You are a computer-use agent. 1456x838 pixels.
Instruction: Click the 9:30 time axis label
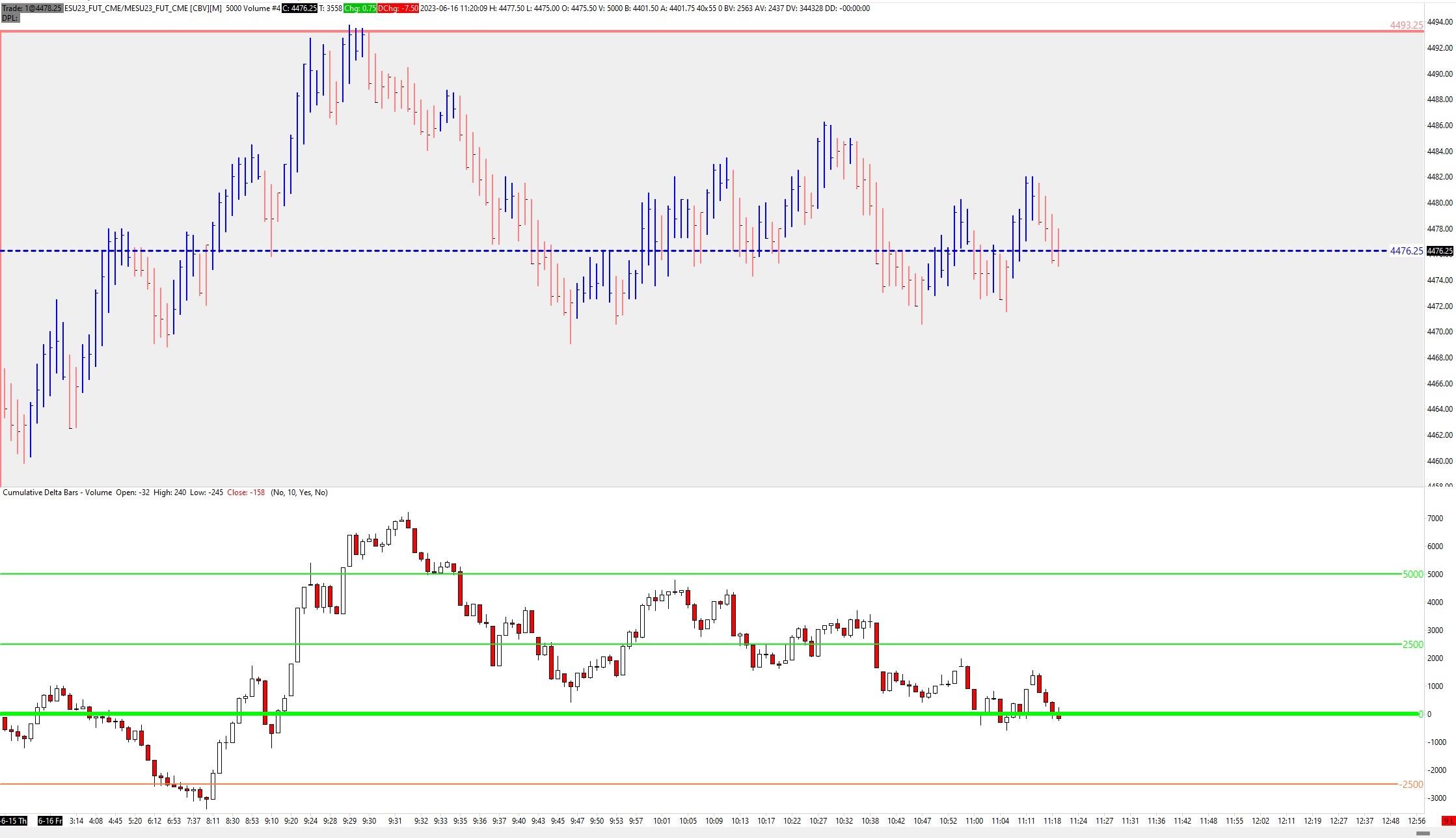pyautogui.click(x=369, y=821)
